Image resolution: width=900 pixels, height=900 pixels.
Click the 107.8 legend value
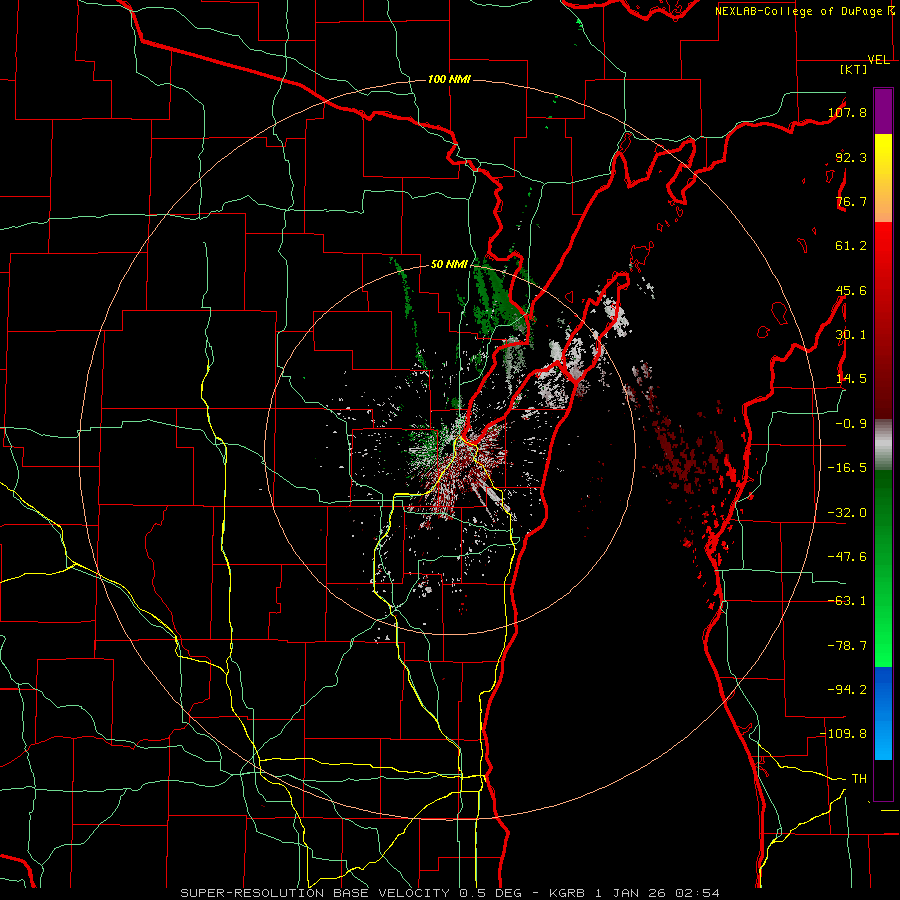pyautogui.click(x=847, y=112)
